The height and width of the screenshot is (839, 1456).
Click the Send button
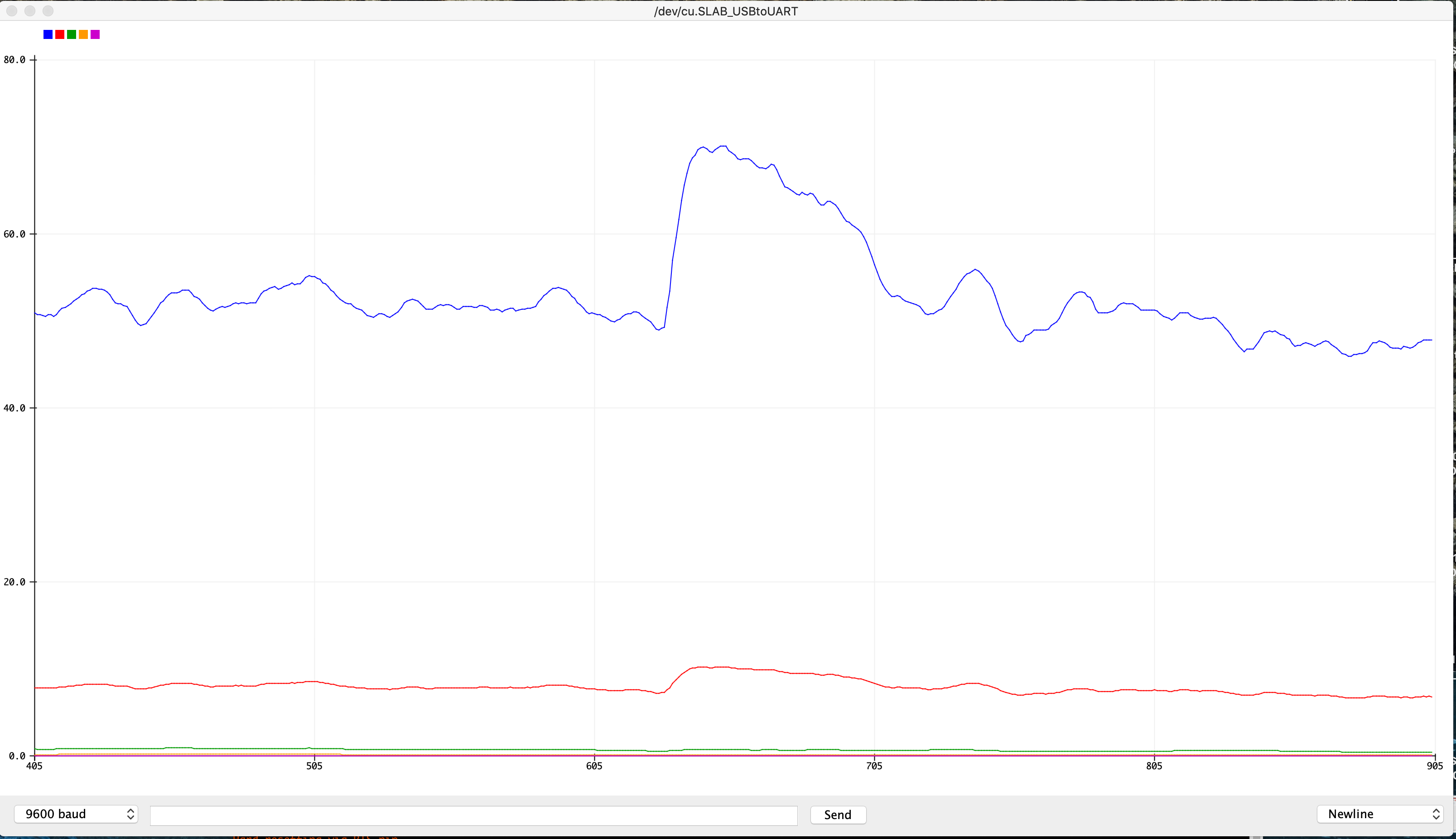point(838,814)
